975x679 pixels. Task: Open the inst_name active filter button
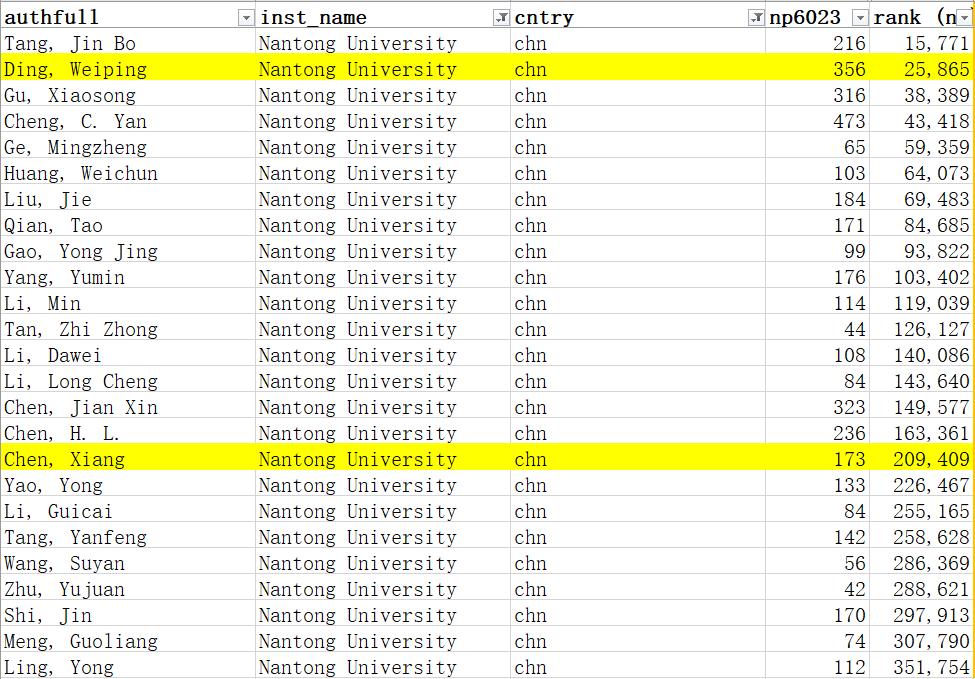pyautogui.click(x=500, y=18)
